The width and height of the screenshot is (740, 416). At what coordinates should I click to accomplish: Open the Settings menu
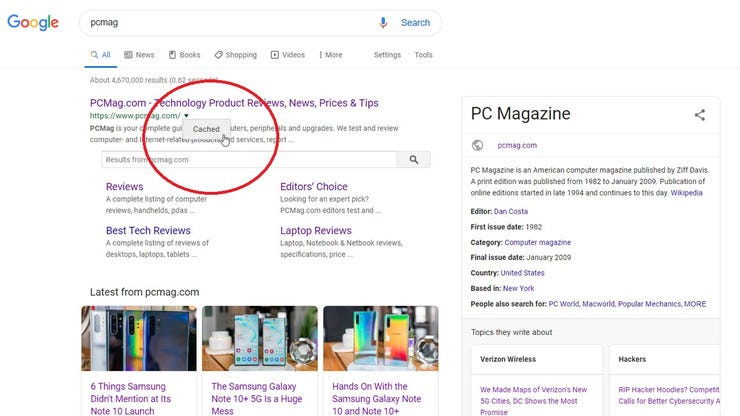pyautogui.click(x=387, y=55)
